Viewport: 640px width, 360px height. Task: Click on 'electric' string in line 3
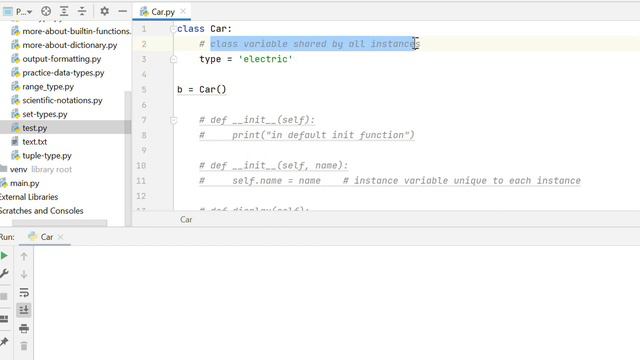click(x=265, y=59)
